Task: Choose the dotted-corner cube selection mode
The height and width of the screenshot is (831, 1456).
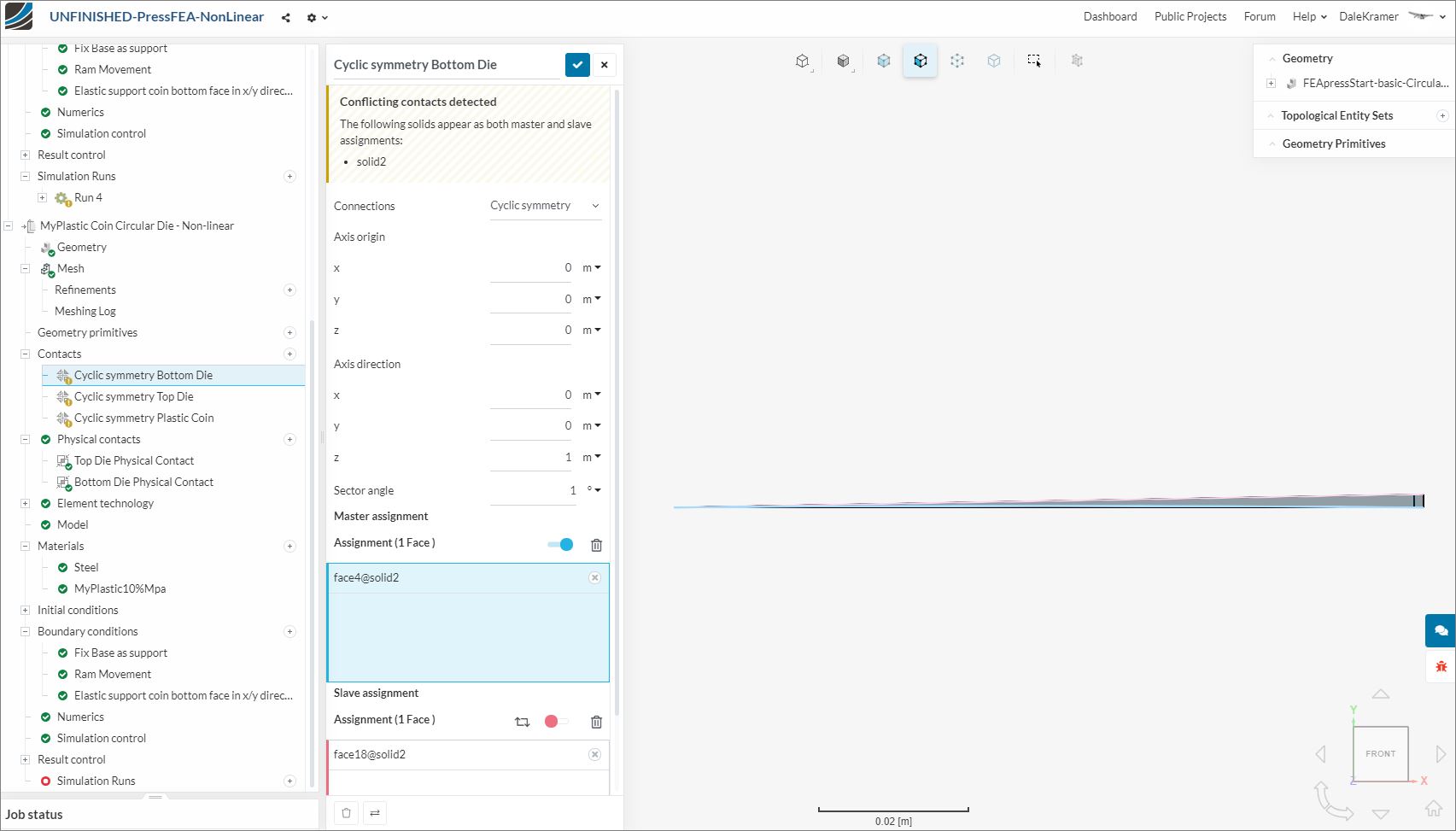Action: 957,61
